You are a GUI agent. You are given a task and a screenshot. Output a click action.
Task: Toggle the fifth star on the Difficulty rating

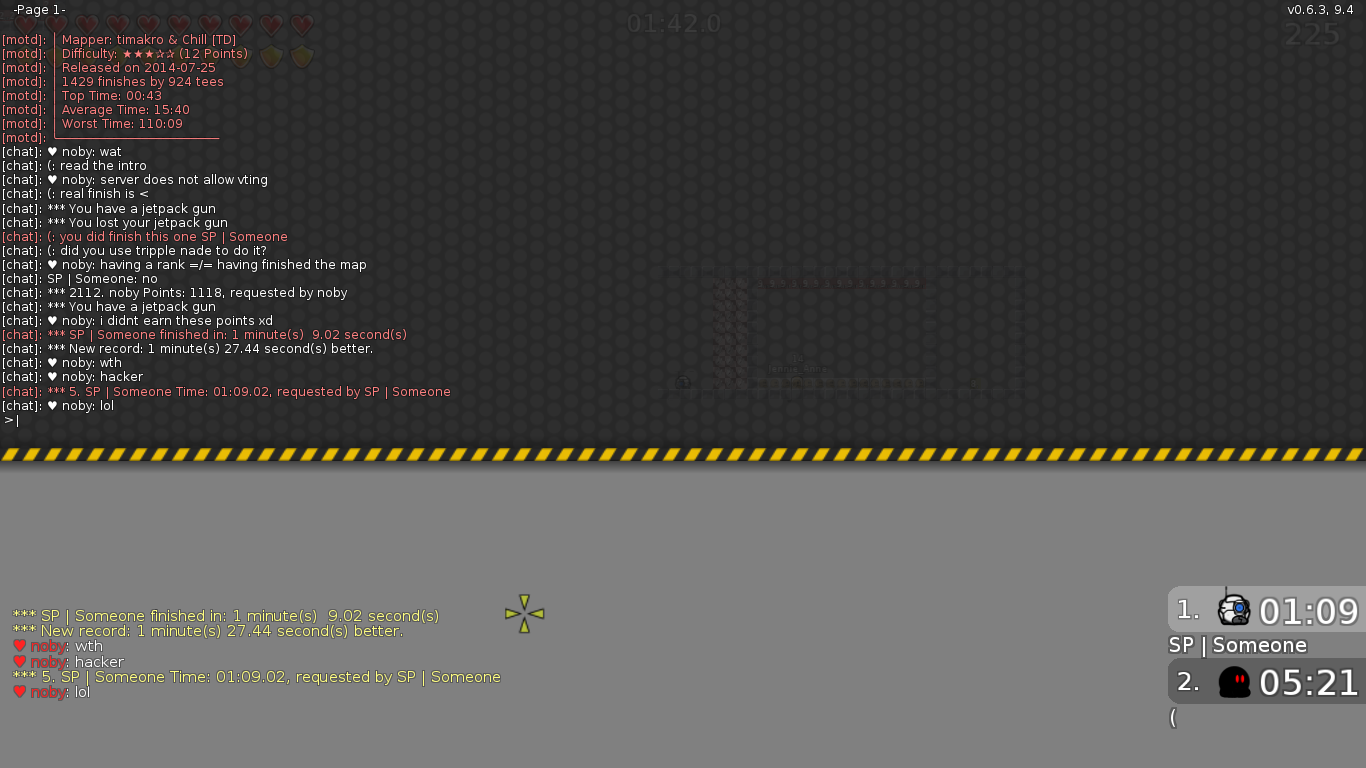(x=170, y=53)
